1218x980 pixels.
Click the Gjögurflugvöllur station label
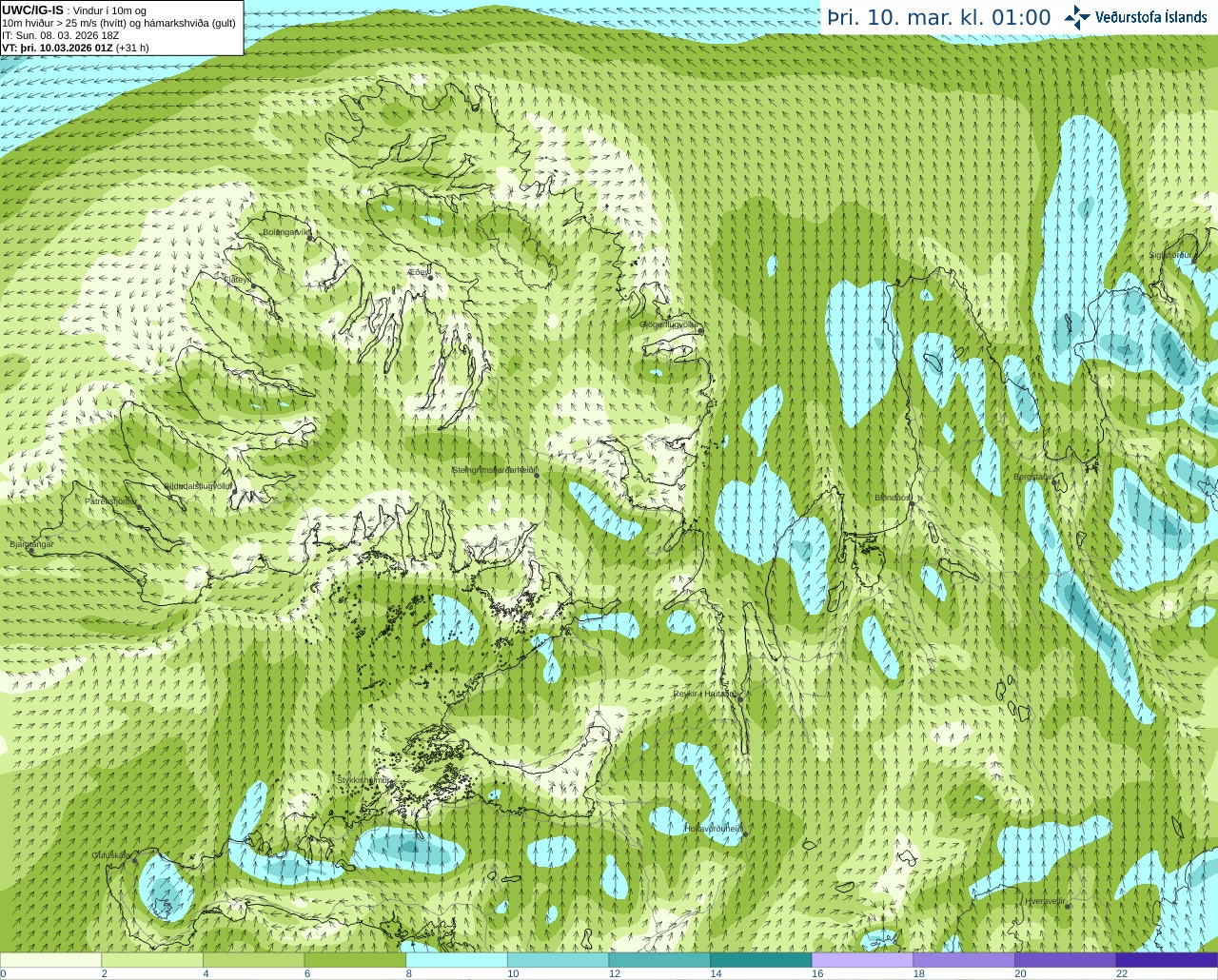(x=670, y=324)
